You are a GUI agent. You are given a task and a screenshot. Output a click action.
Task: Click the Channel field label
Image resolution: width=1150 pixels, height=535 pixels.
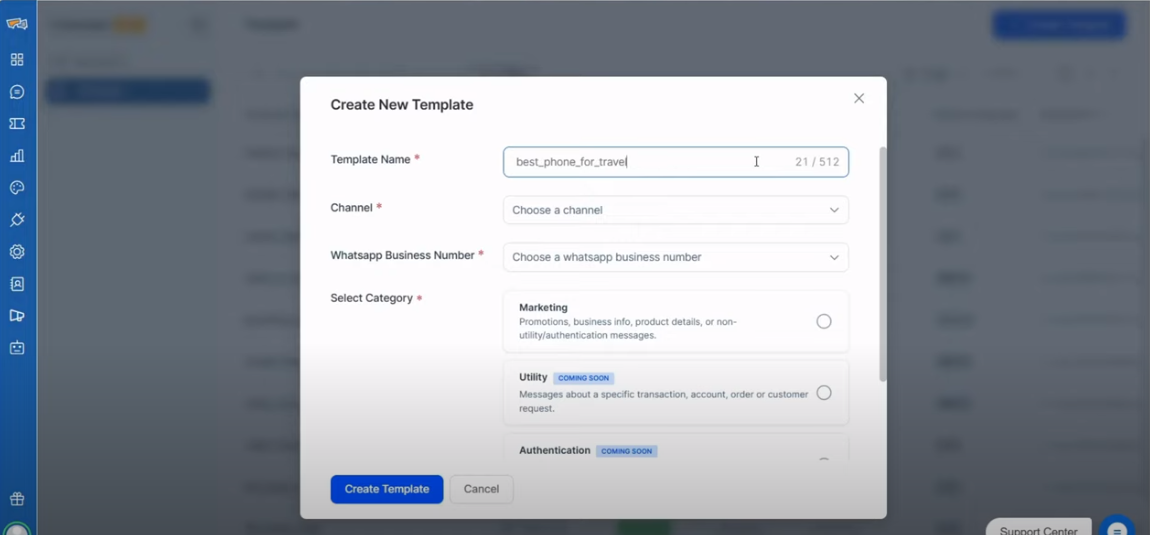tap(351, 208)
